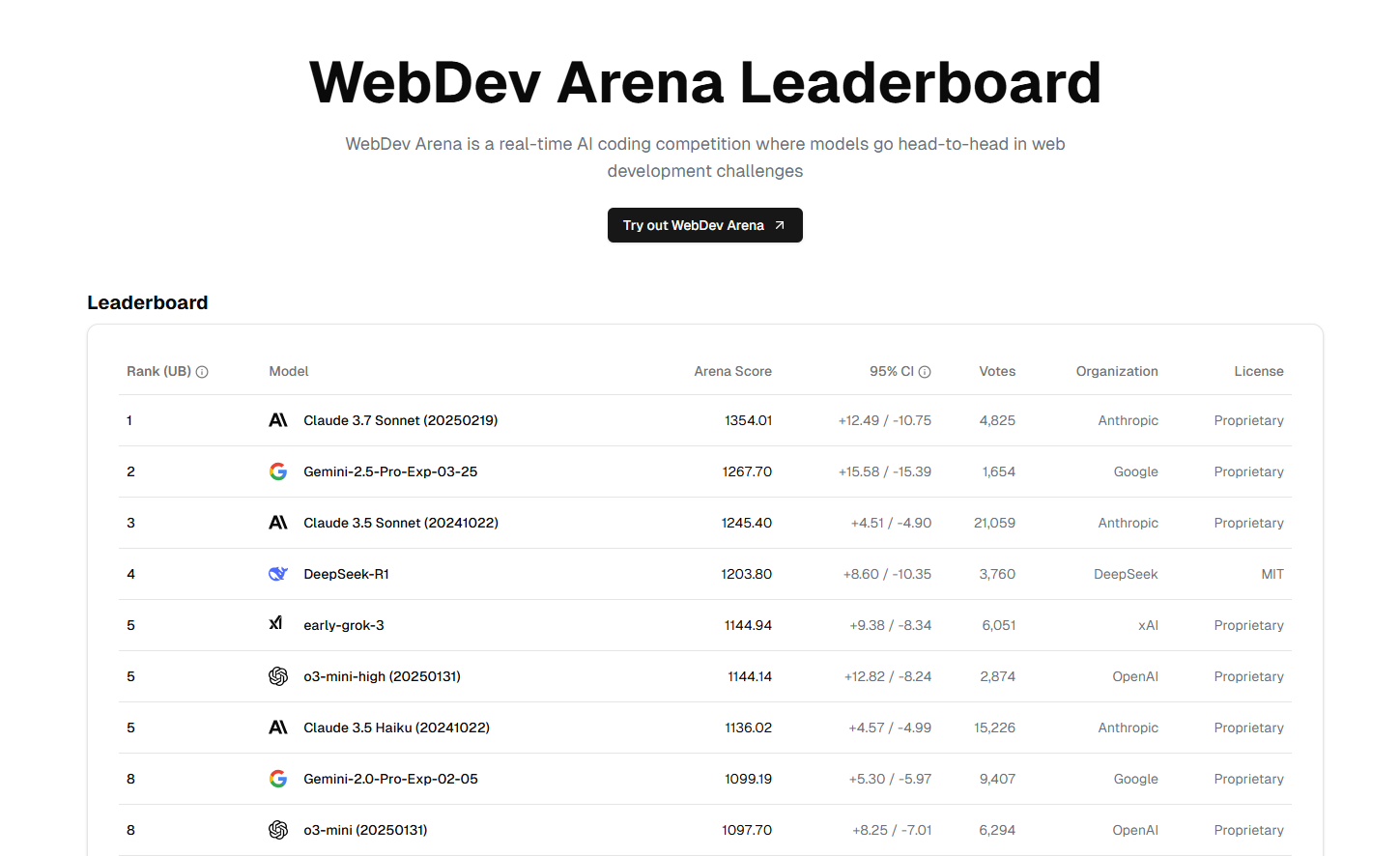
Task: Click the Anthropic logo beside Claude 3.7 Sonnet
Action: point(278,420)
